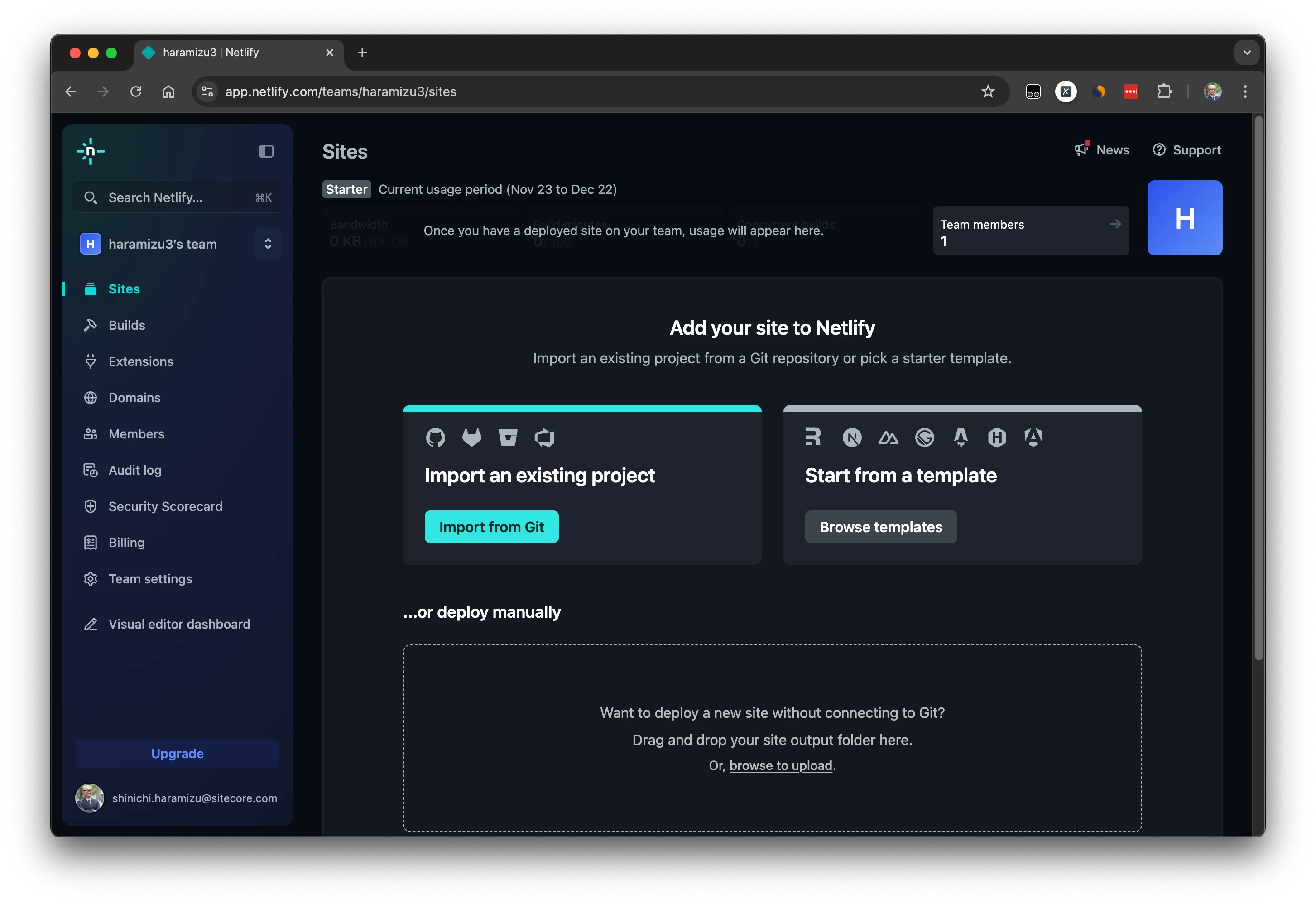Click the GitLab import icon
The height and width of the screenshot is (904, 1316).
[x=471, y=437]
